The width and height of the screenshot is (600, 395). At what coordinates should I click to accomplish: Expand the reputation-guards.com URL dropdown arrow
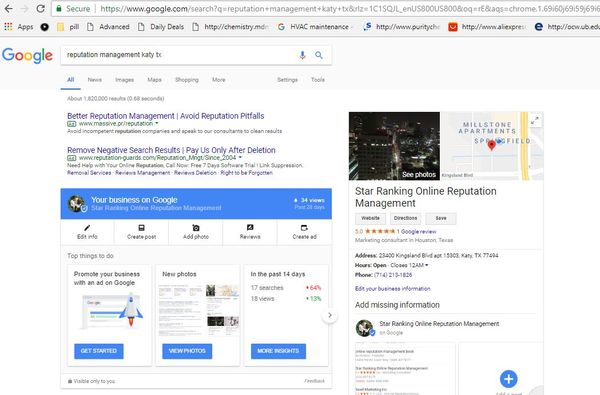pyautogui.click(x=240, y=157)
